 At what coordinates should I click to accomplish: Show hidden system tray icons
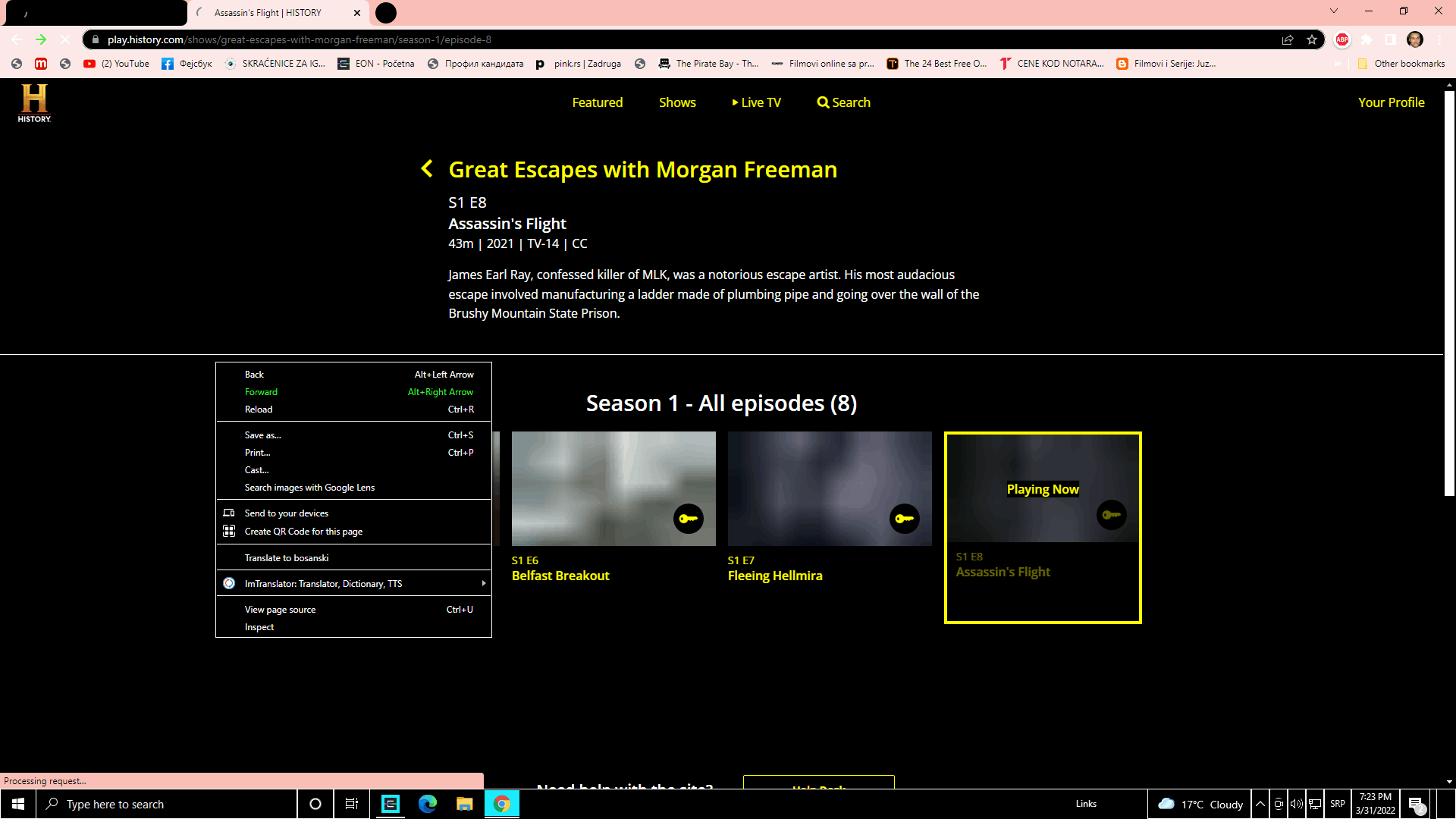[1260, 804]
